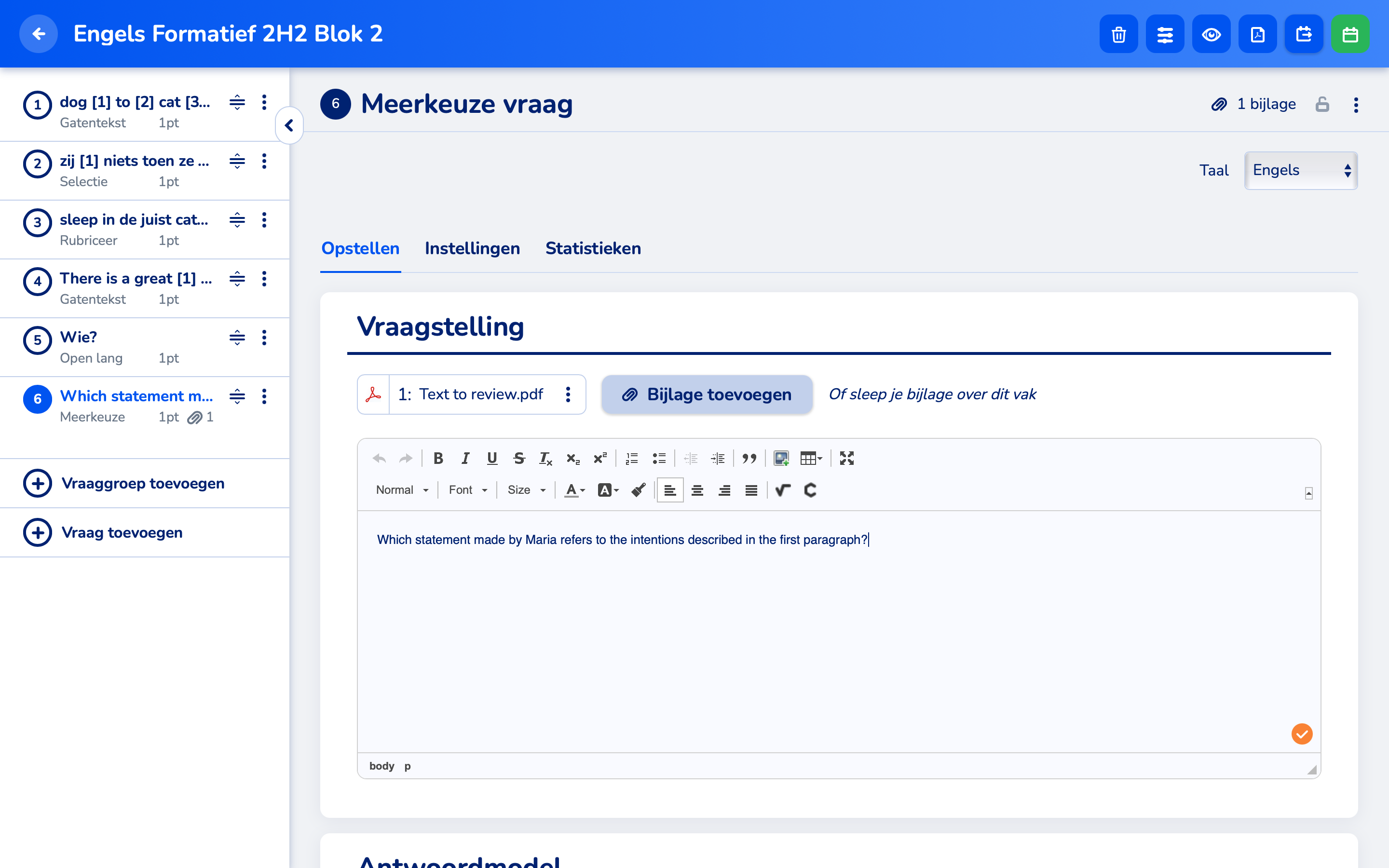Click the editor resize handle corner
The width and height of the screenshot is (1389, 868).
[1312, 769]
